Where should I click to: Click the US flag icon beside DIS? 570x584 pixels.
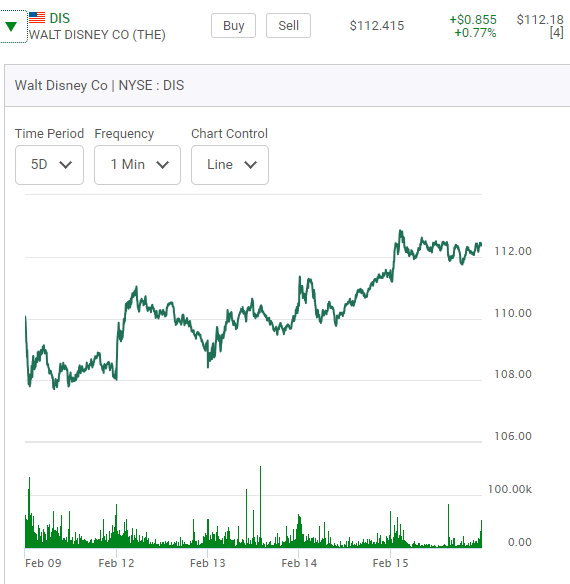(x=37, y=18)
